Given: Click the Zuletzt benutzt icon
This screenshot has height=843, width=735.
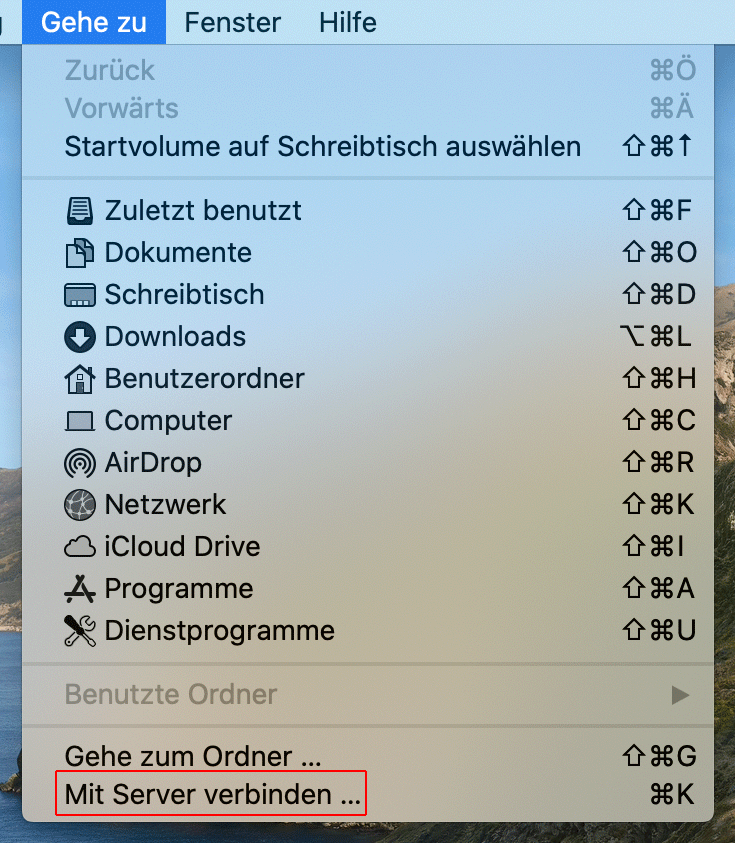Looking at the screenshot, I should (80, 210).
